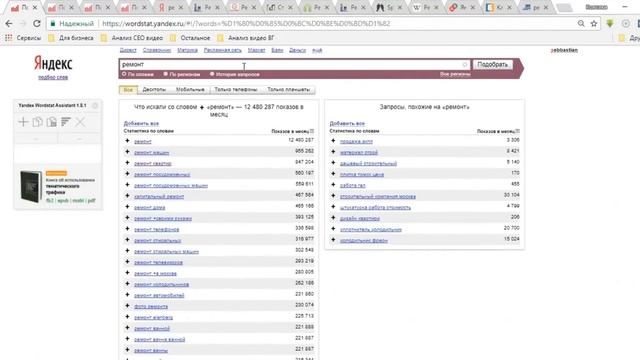Add similar query with 30 104 shows via plus
640x360 pixels.
click(x=333, y=196)
